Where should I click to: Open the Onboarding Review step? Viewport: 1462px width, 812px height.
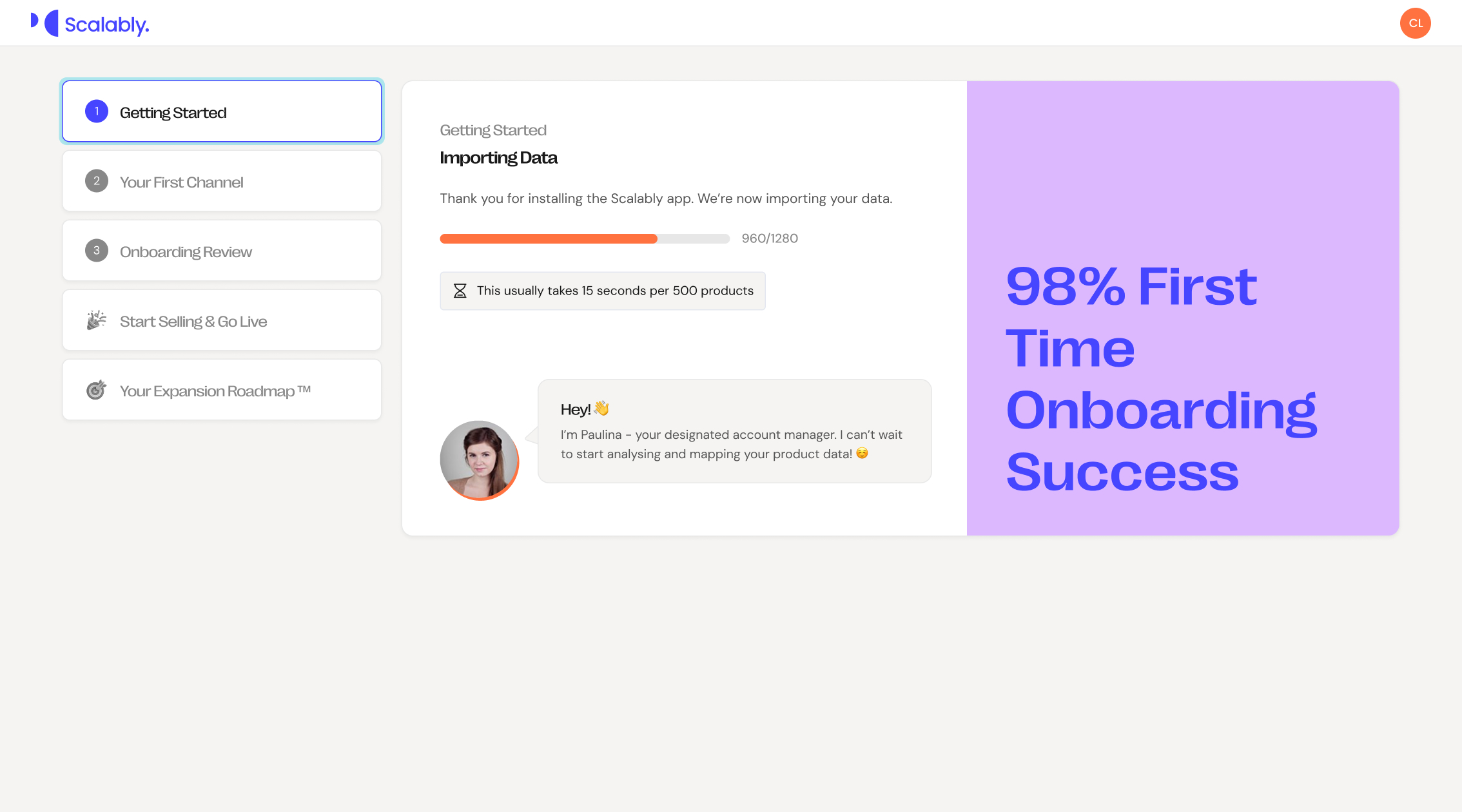[x=186, y=252]
